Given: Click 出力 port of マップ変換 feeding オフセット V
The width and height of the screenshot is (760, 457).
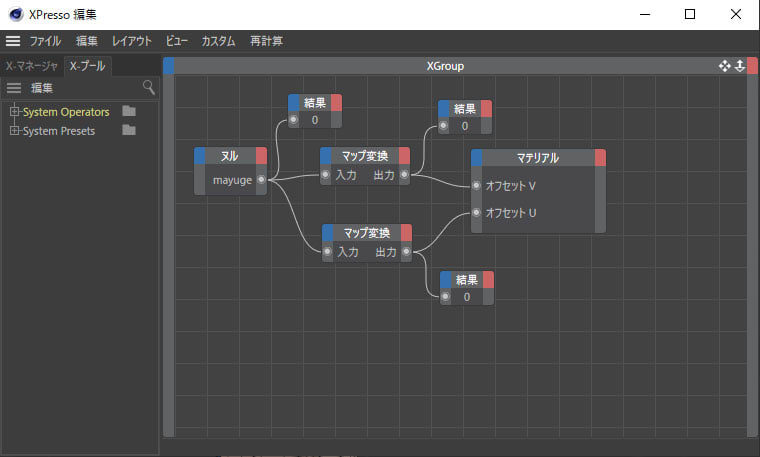Looking at the screenshot, I should tap(404, 174).
